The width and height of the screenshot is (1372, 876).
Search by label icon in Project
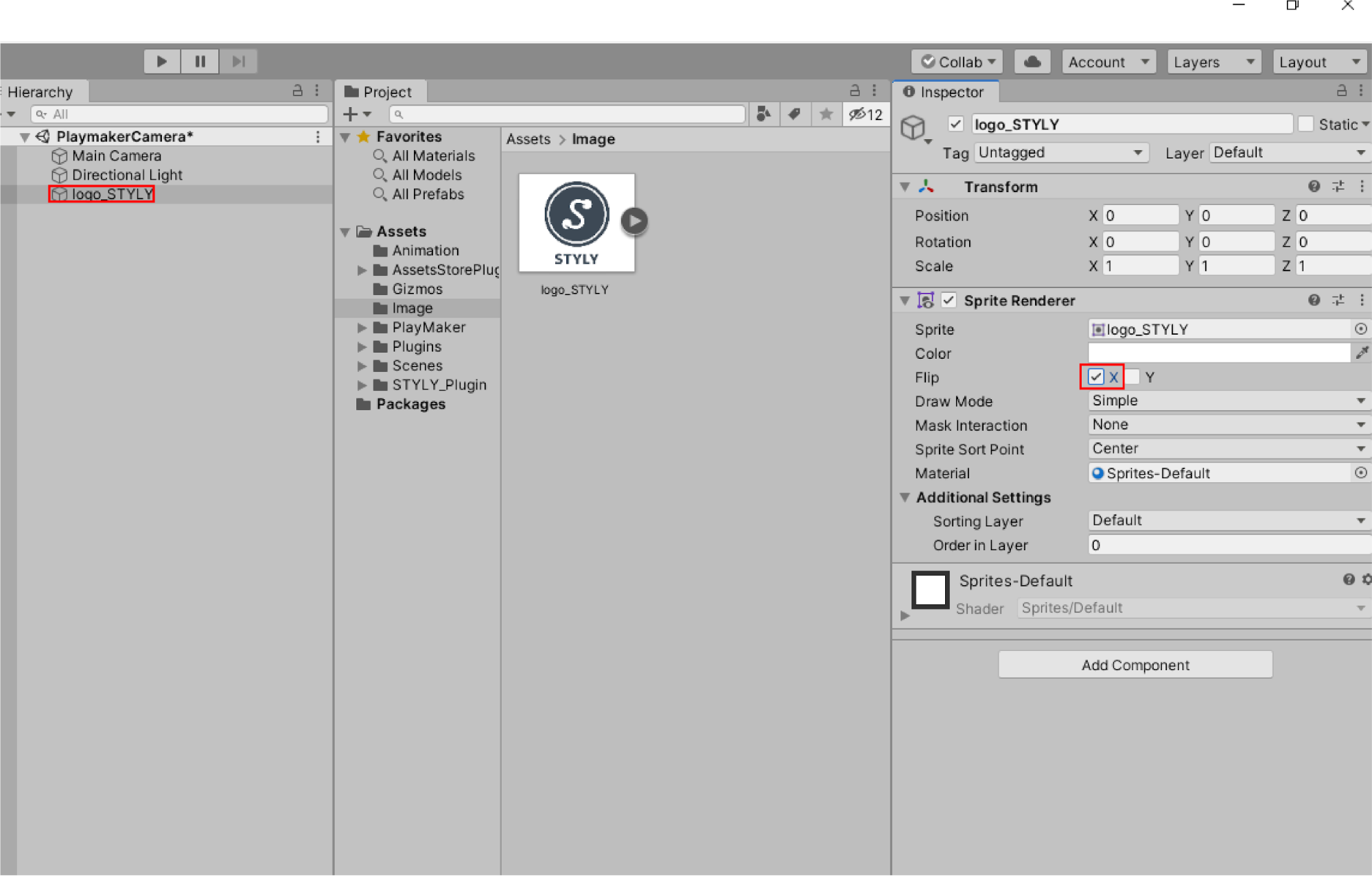point(795,114)
